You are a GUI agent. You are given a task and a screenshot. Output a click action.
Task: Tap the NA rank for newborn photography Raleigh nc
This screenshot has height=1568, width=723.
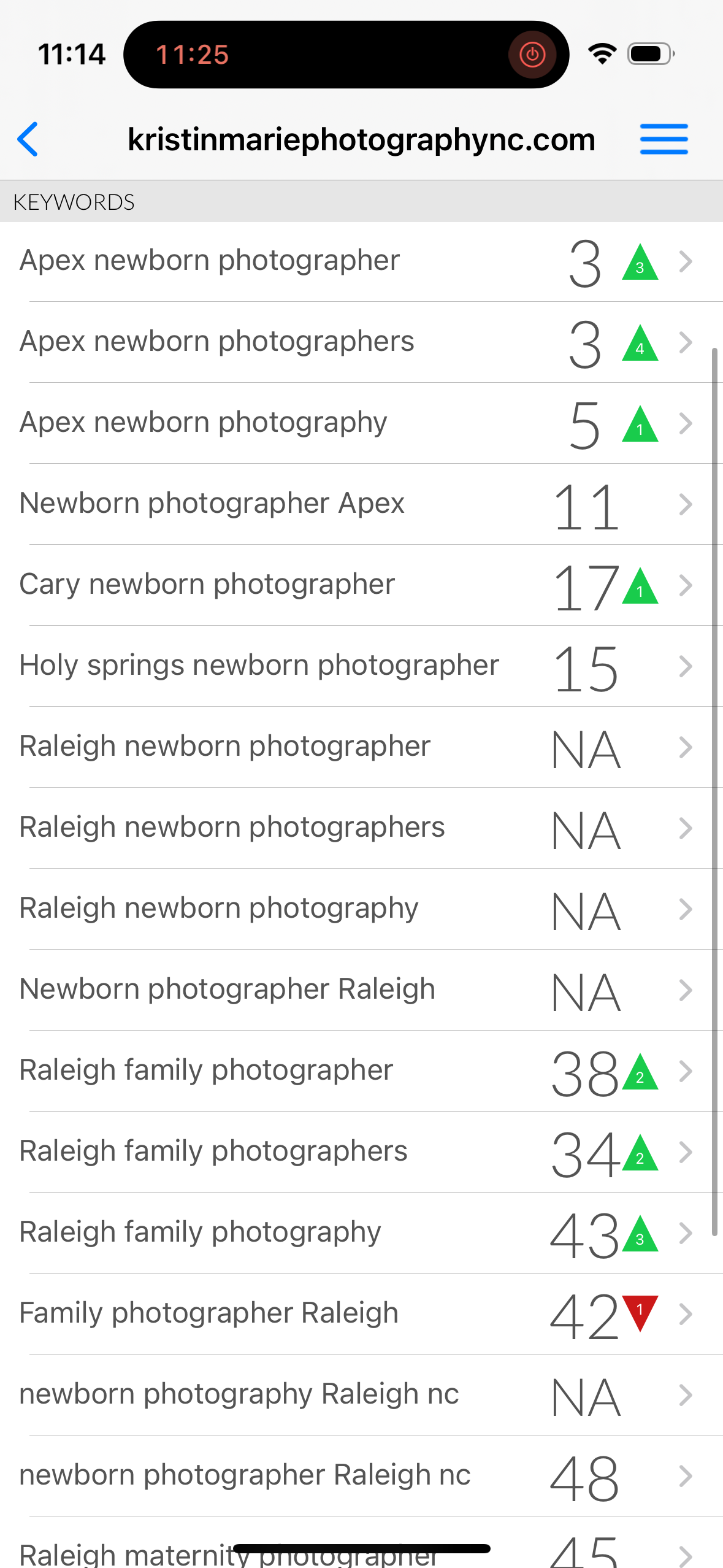coord(586,1397)
